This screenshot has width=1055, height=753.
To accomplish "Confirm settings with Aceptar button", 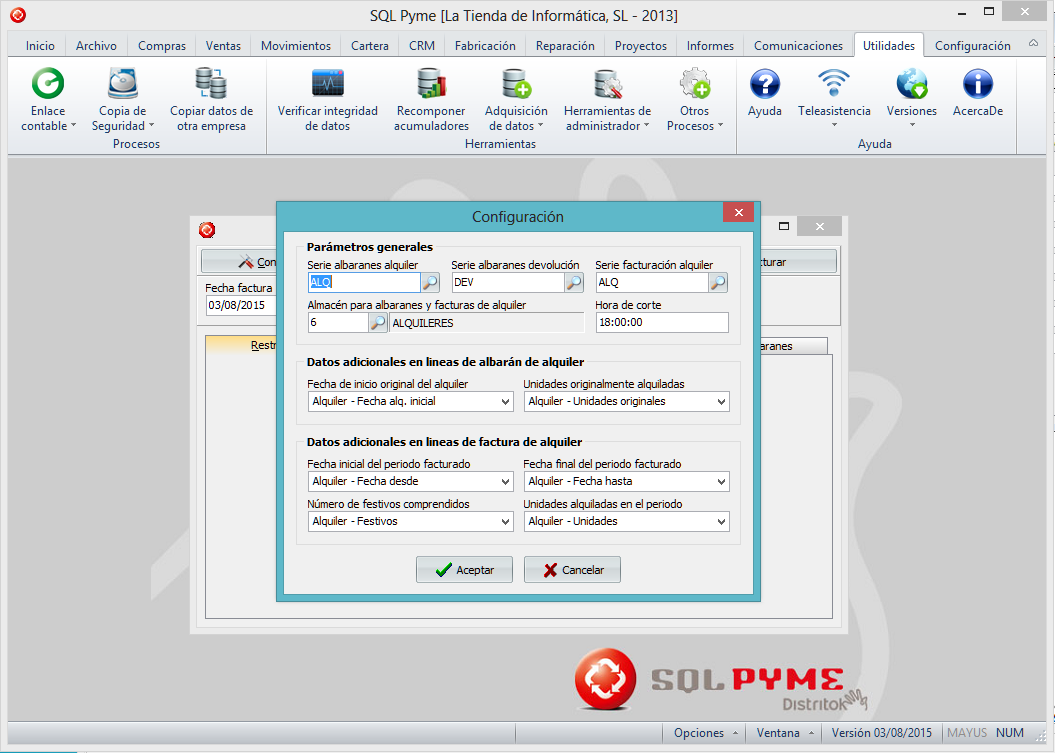I will [x=464, y=570].
